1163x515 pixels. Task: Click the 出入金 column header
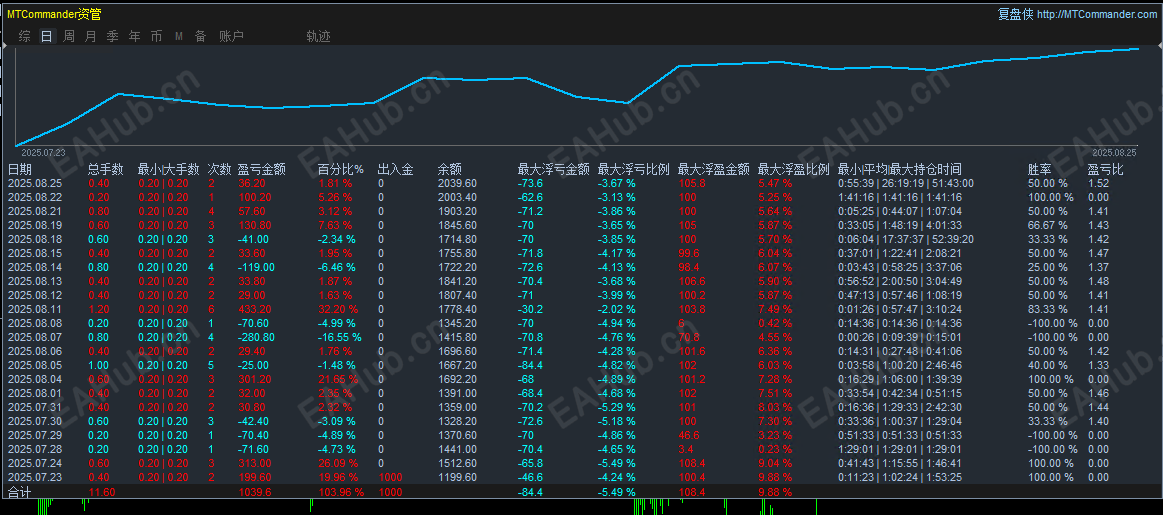tap(395, 169)
